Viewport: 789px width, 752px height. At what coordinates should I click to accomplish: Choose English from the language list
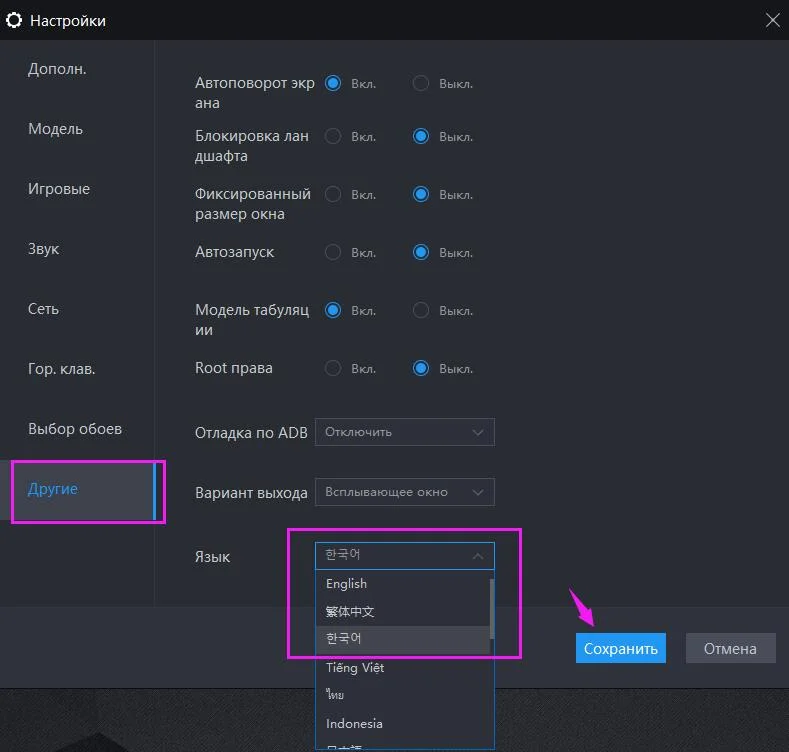402,583
